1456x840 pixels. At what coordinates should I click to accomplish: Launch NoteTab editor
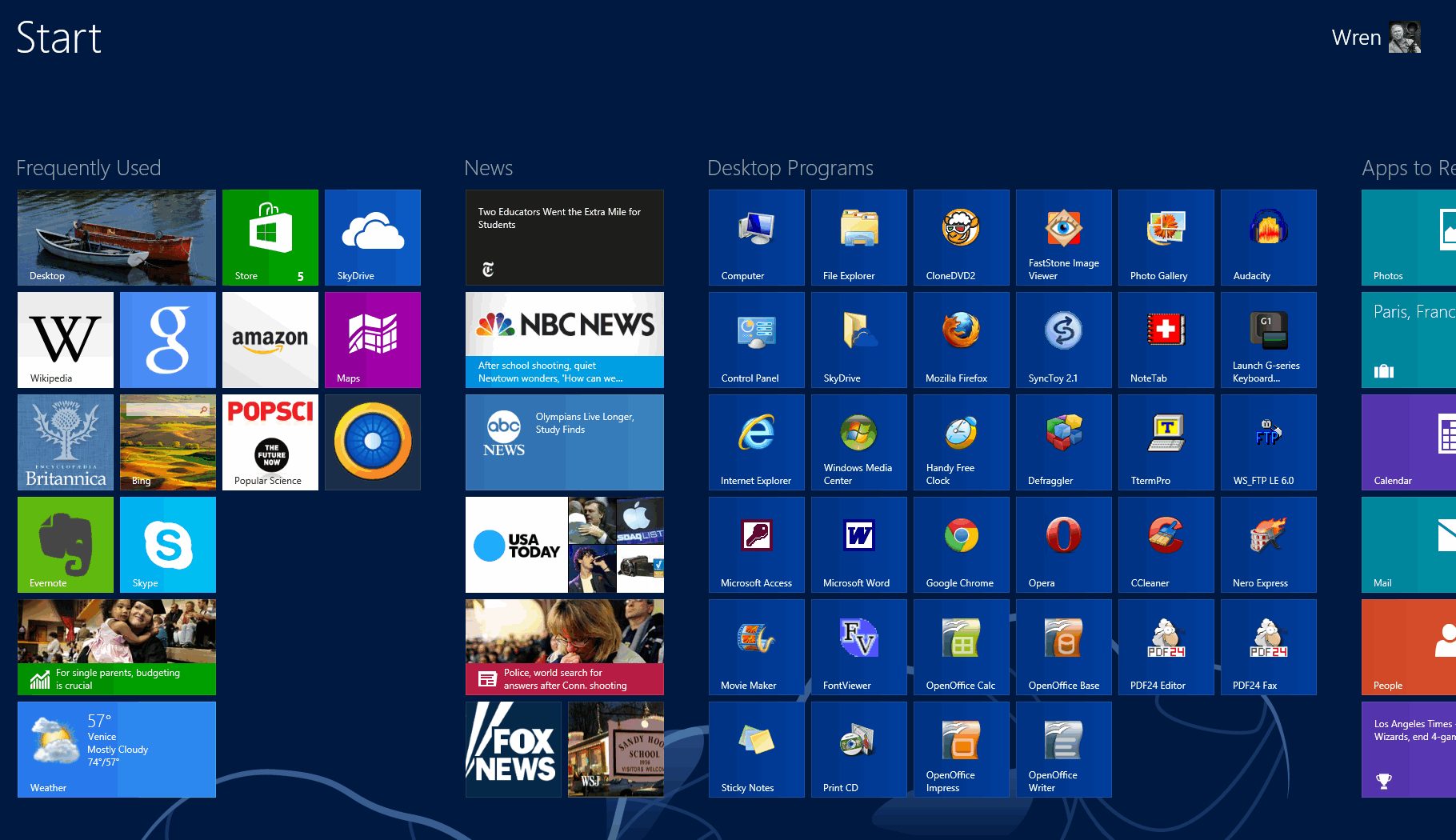(1166, 340)
